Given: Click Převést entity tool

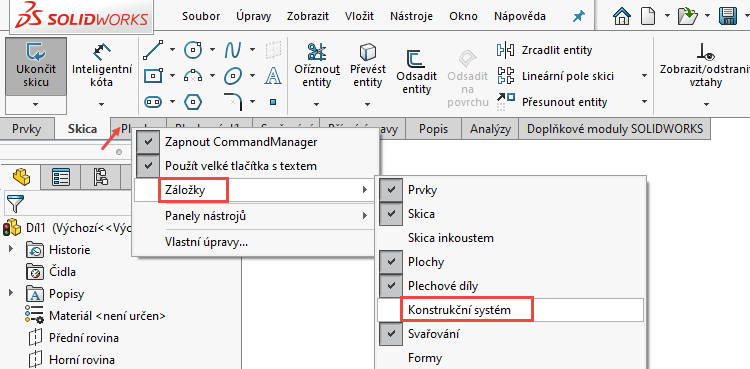Looking at the screenshot, I should click(x=367, y=66).
